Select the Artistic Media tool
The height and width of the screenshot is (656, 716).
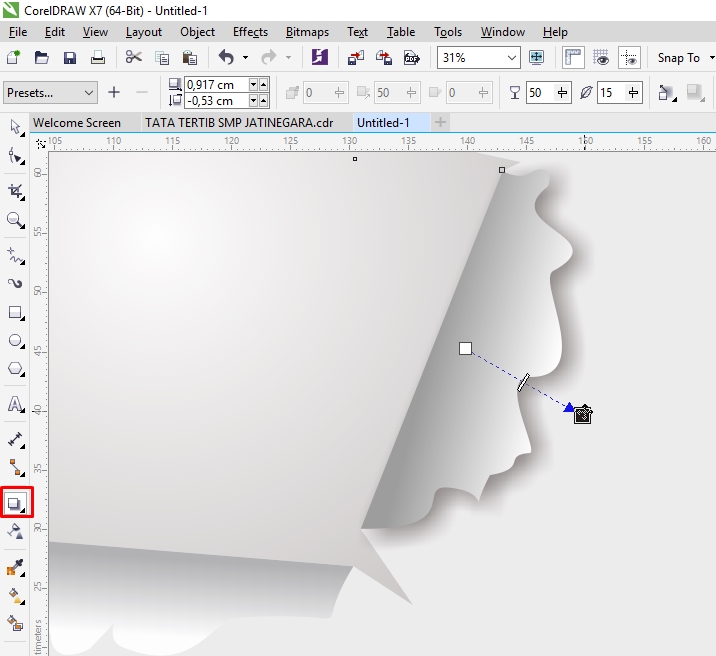[16, 284]
